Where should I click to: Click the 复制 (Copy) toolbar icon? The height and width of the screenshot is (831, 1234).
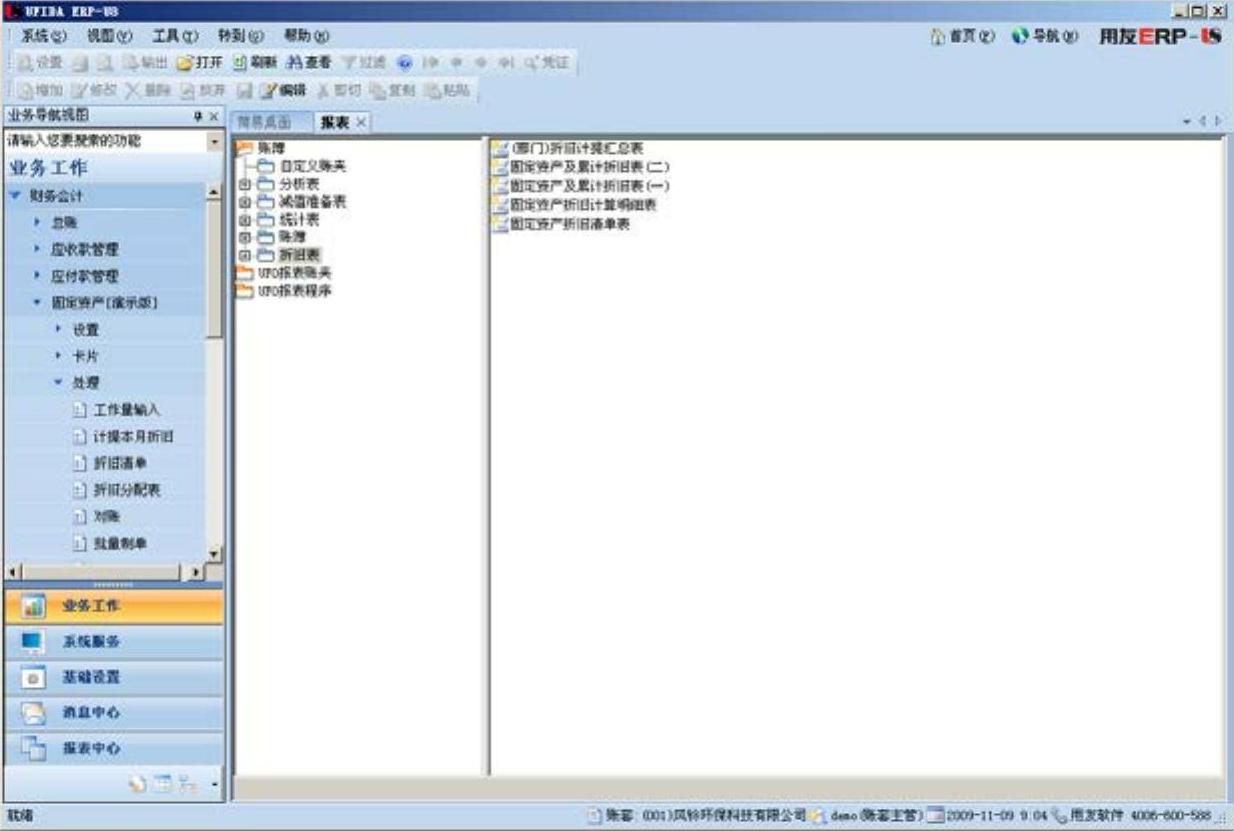377,90
